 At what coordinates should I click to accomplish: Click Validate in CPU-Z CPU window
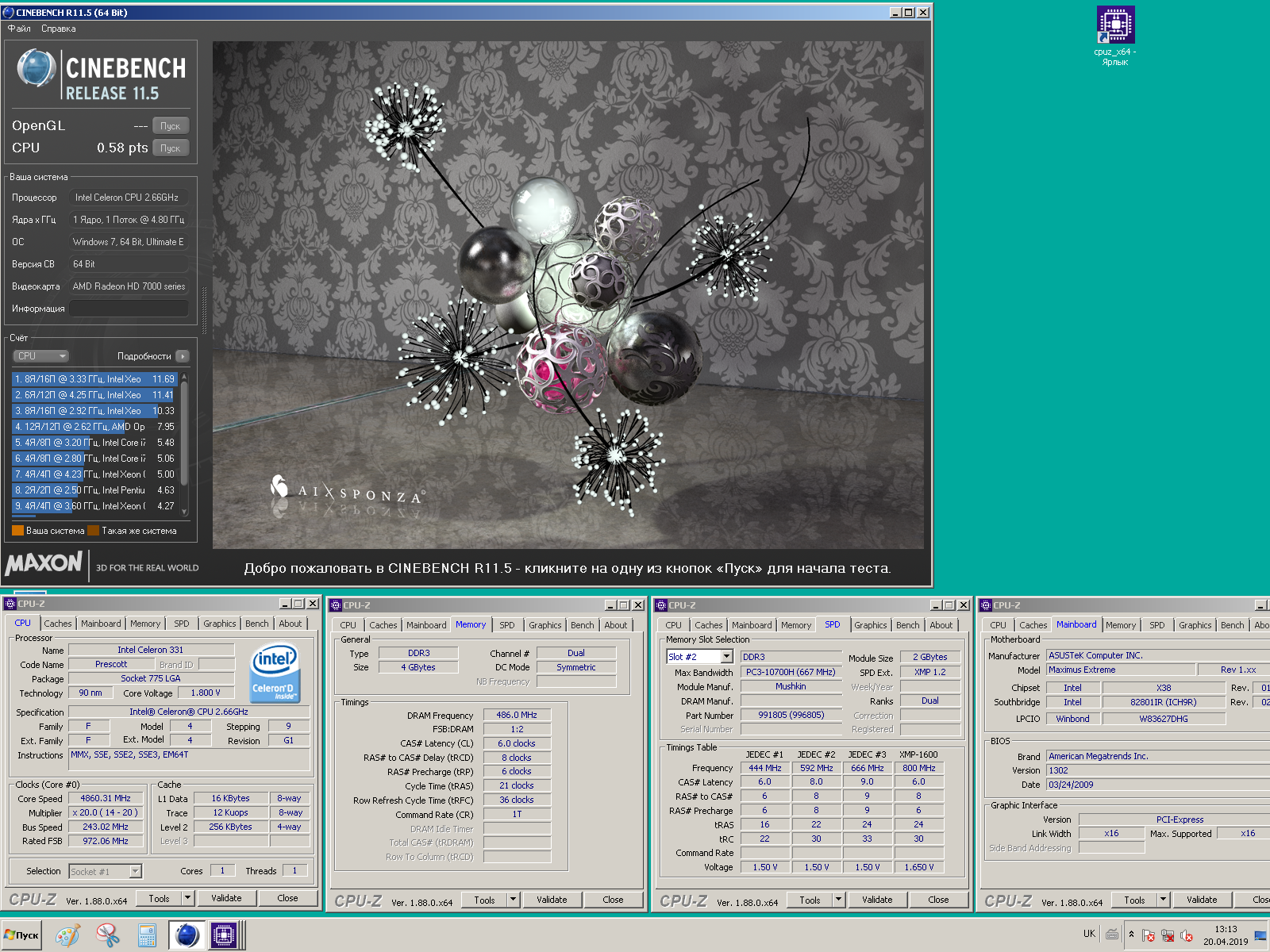[x=226, y=898]
